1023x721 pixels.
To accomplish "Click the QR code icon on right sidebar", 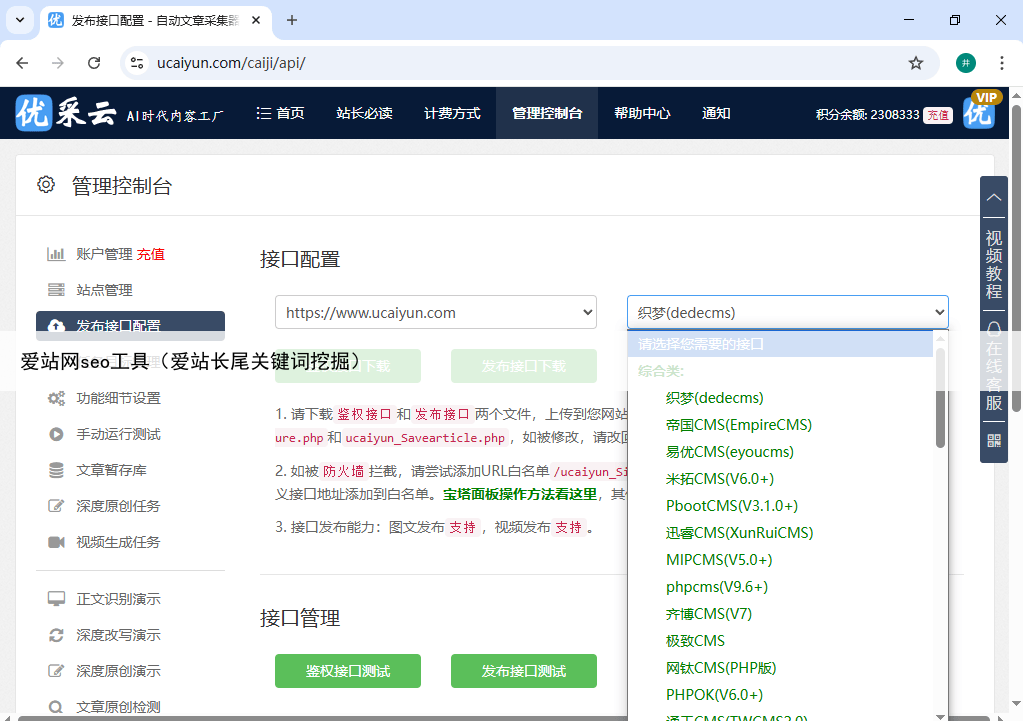I will tap(993, 440).
